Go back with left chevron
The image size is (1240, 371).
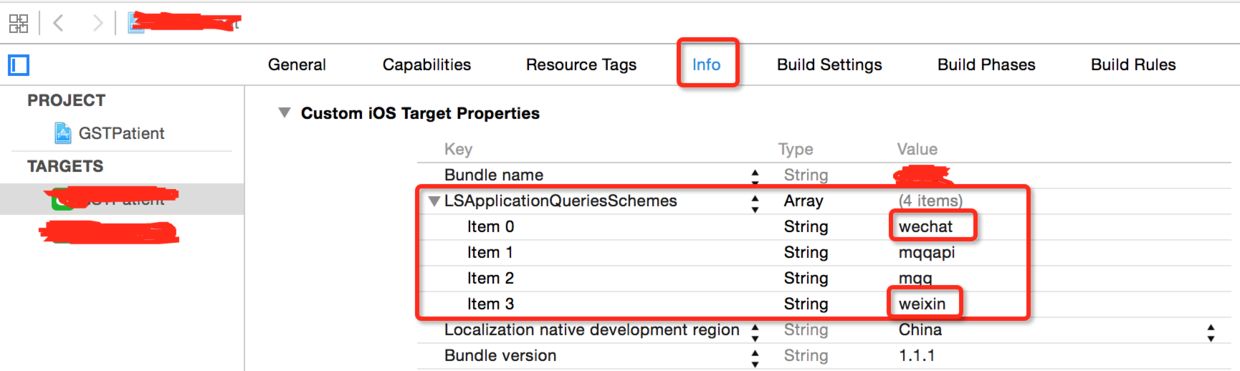pos(58,22)
